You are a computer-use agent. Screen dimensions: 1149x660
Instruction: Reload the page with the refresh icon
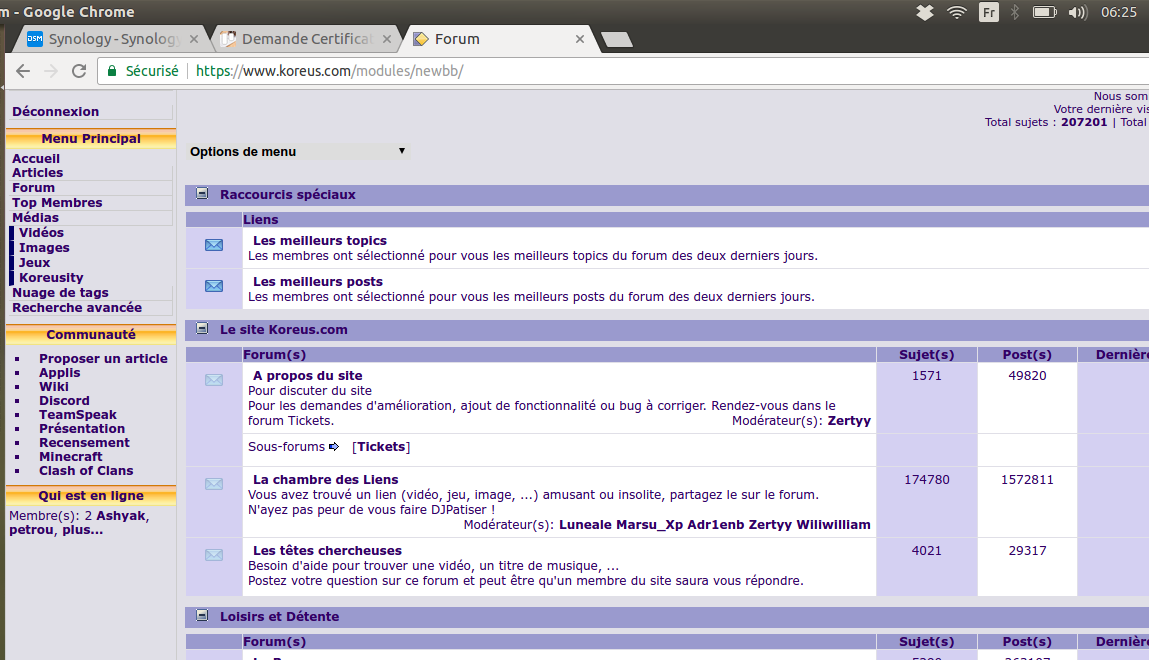pos(78,71)
